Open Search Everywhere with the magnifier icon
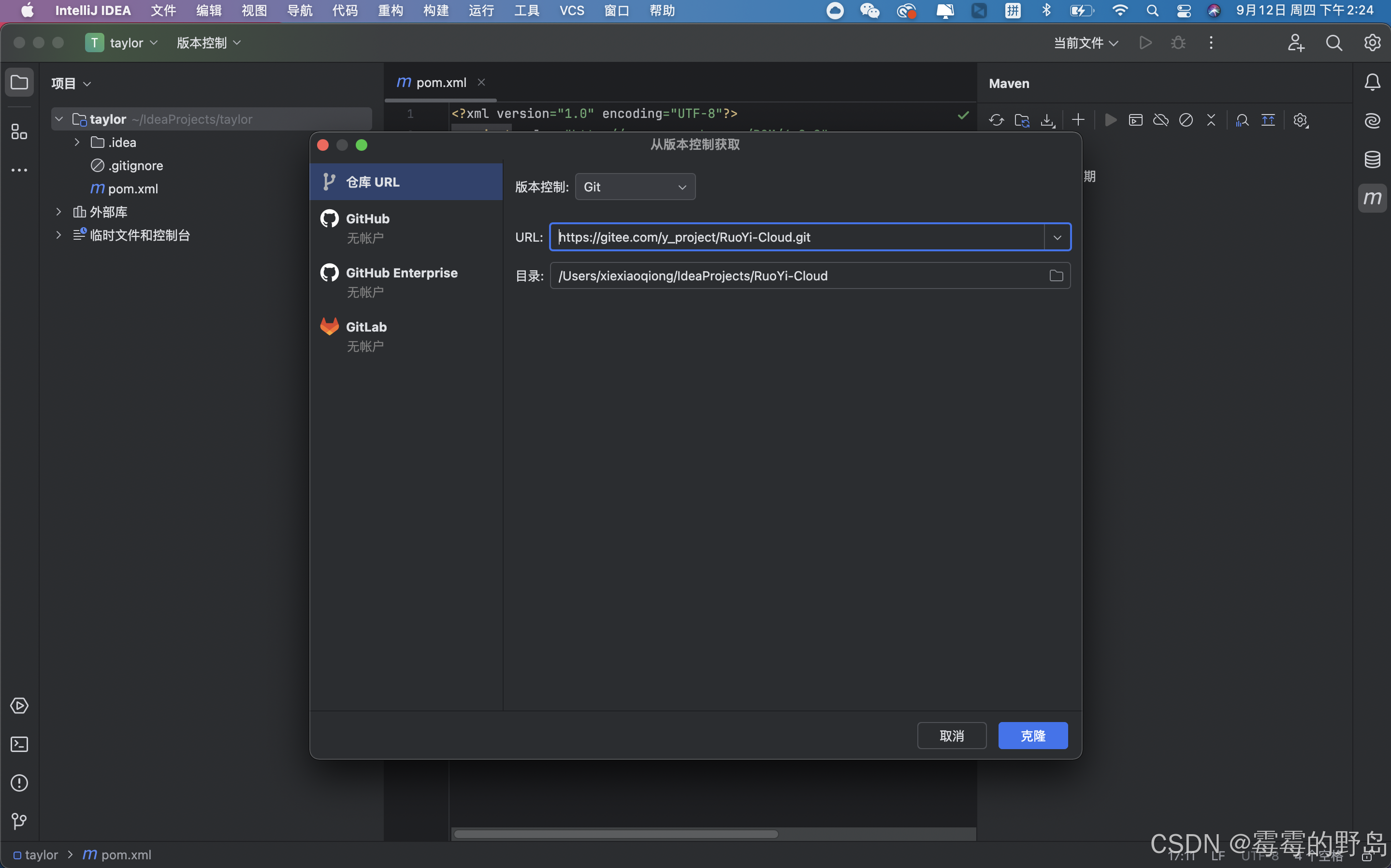1391x868 pixels. coord(1334,43)
